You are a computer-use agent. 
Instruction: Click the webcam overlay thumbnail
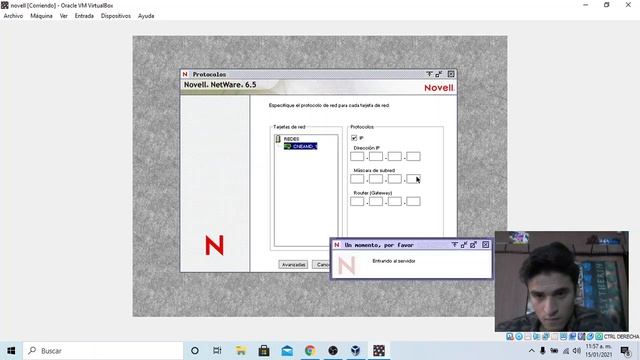[x=562, y=282]
